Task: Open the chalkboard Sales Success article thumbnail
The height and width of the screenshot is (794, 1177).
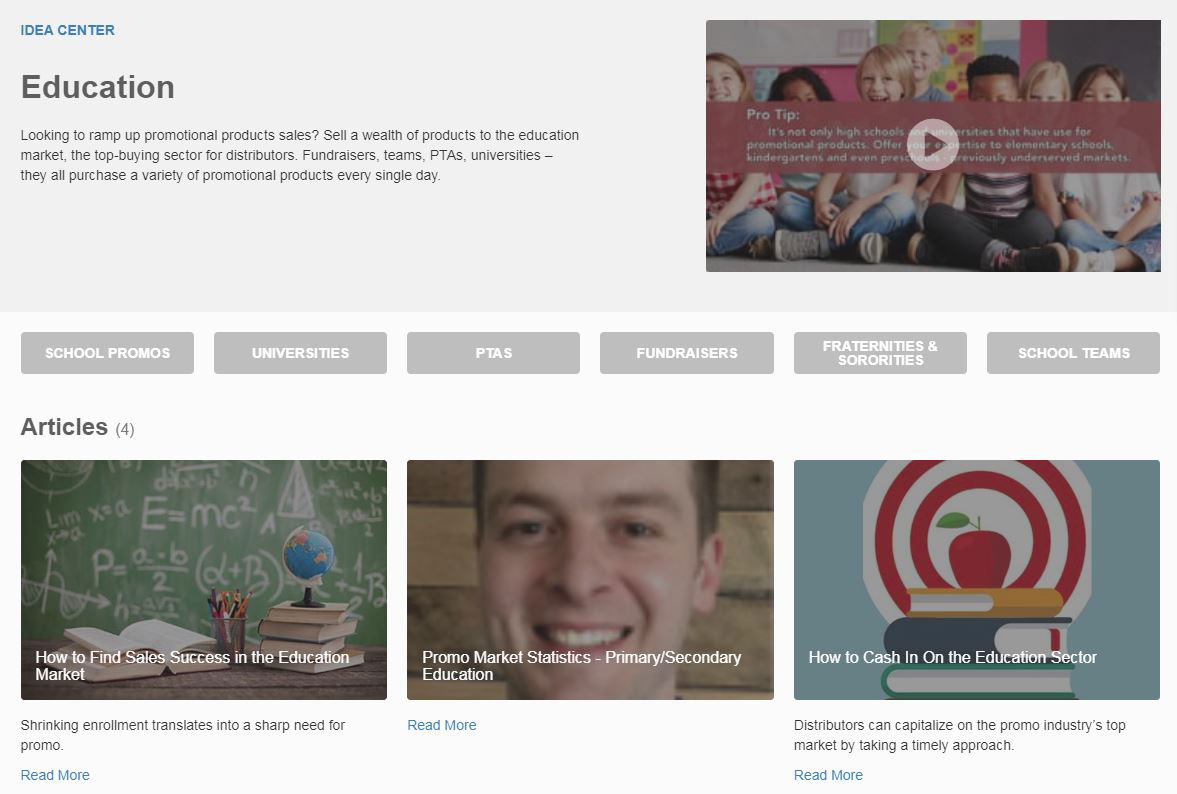Action: 204,580
